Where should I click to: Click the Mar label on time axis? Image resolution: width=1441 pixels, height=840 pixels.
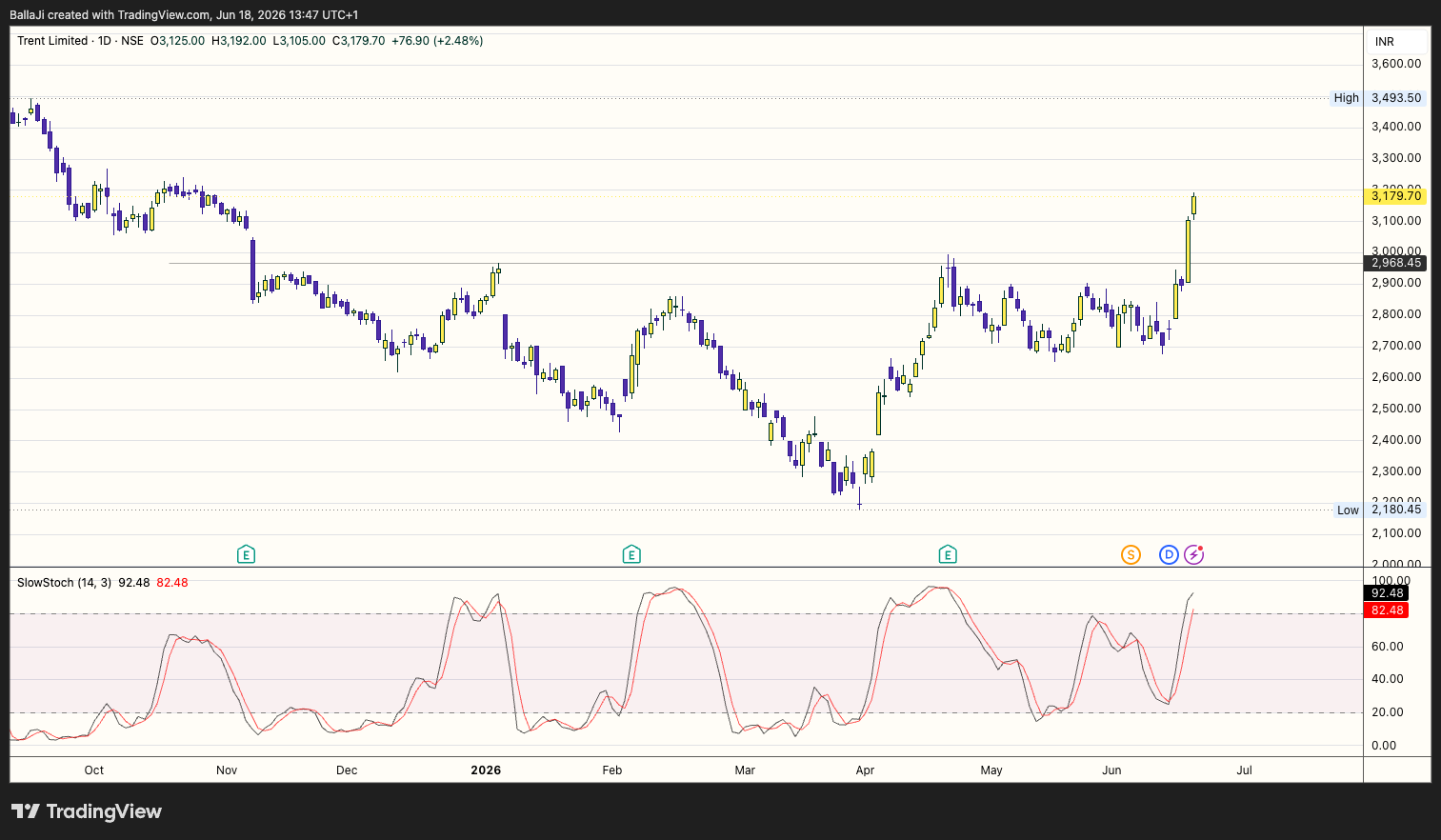click(x=745, y=770)
